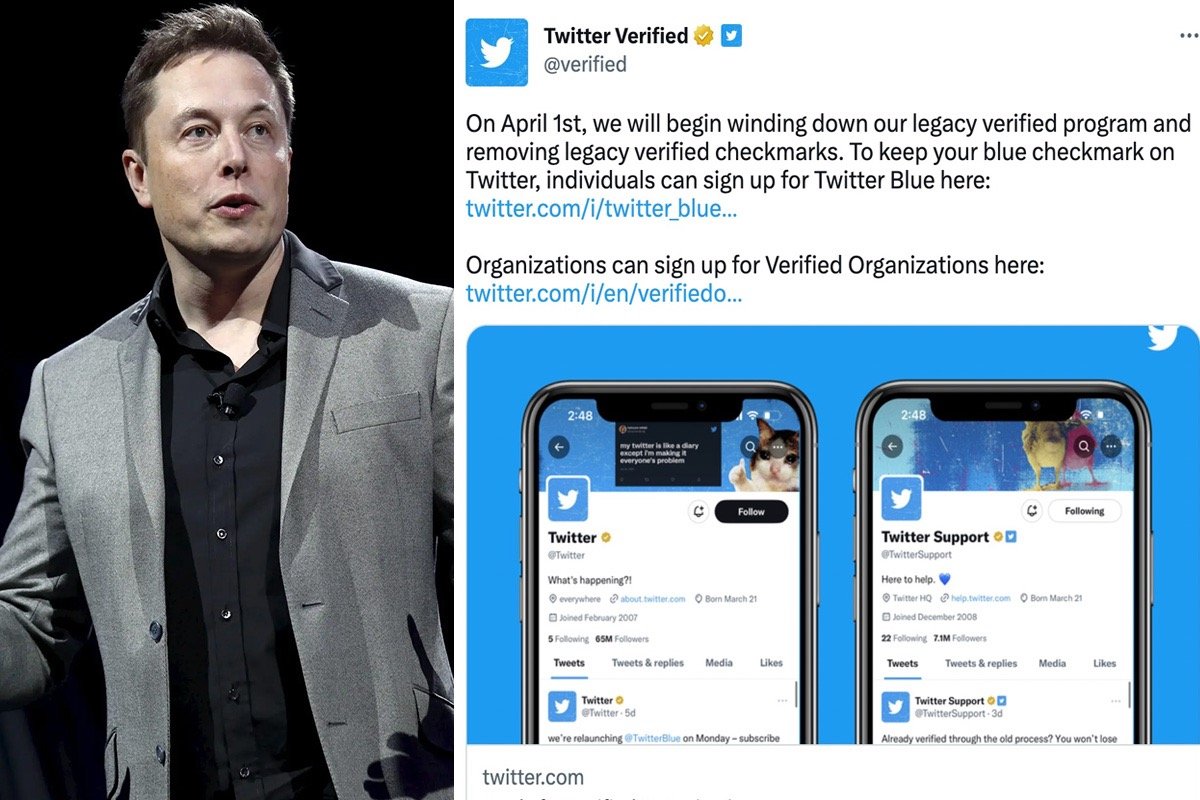Click the blue square affiliate badge in header
The width and height of the screenshot is (1200, 800).
(x=733, y=36)
